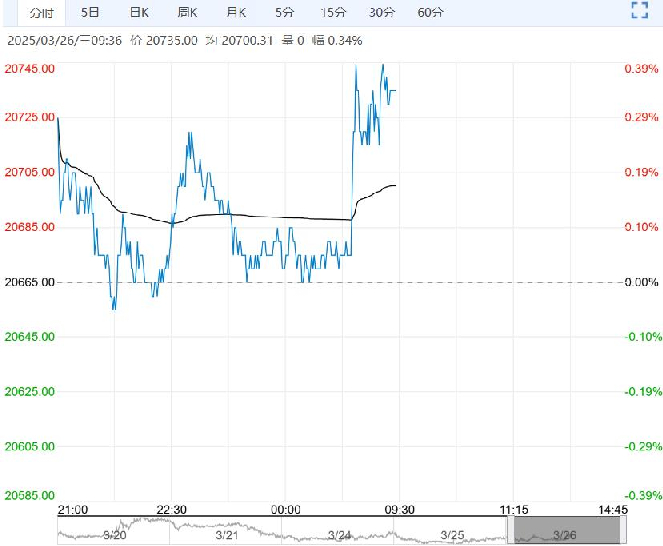Jump to 3/25 in the timeline navigator
The width and height of the screenshot is (663, 546).
click(452, 535)
